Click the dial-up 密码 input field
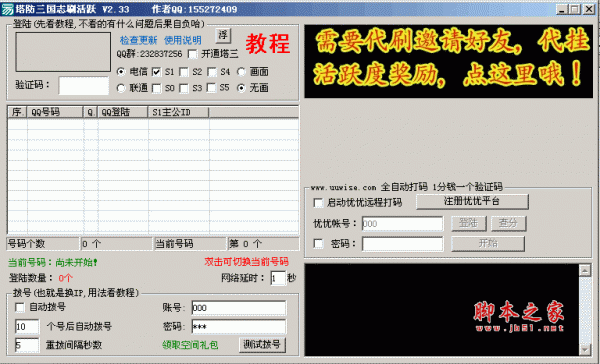The image size is (600, 364). [239, 327]
